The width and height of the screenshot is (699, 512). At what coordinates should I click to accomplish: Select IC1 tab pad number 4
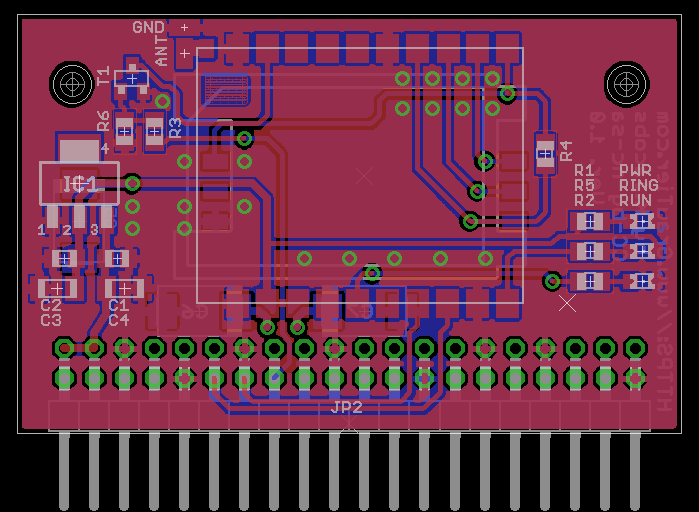pos(80,151)
